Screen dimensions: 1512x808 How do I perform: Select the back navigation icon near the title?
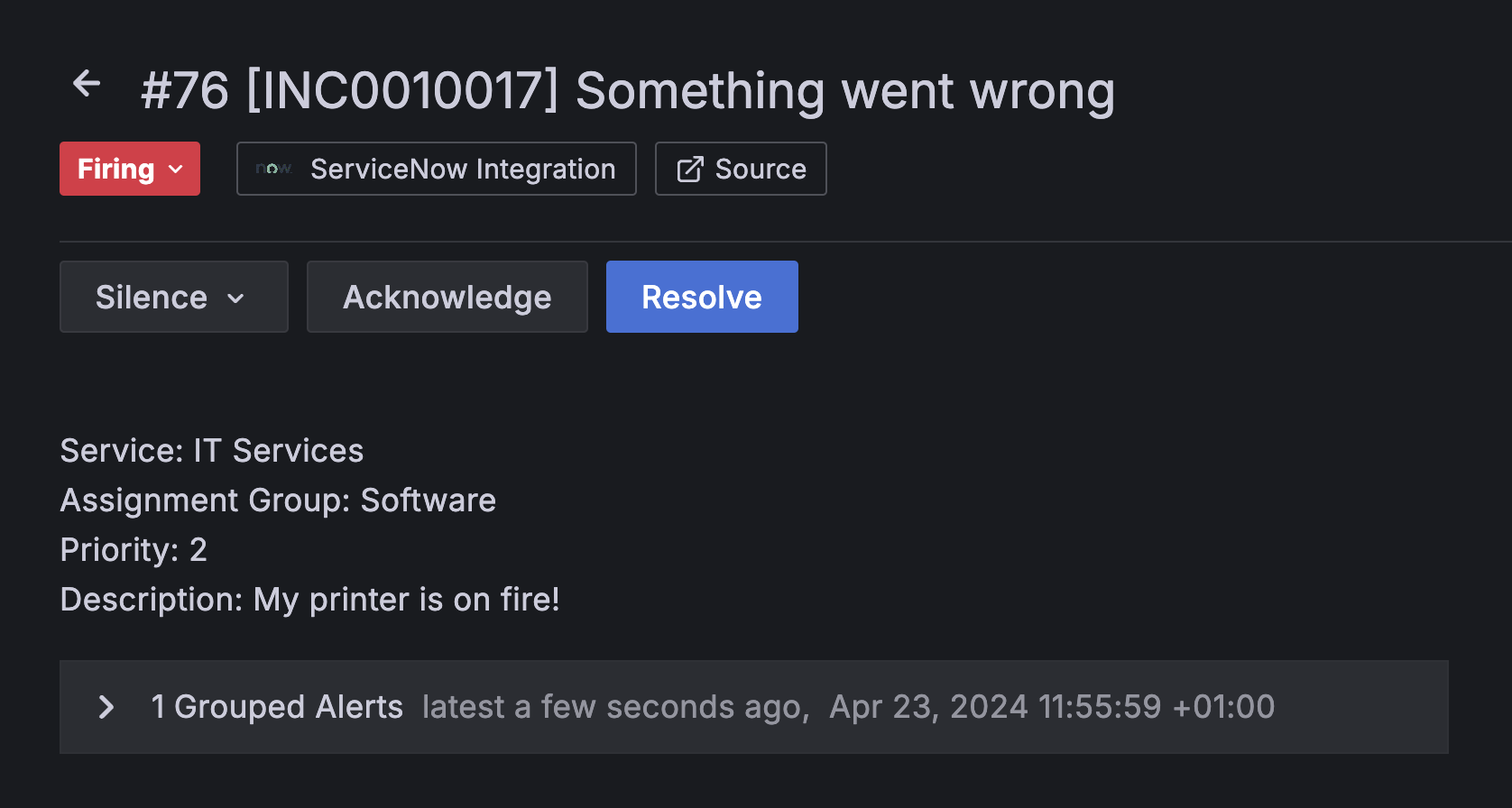[86, 82]
